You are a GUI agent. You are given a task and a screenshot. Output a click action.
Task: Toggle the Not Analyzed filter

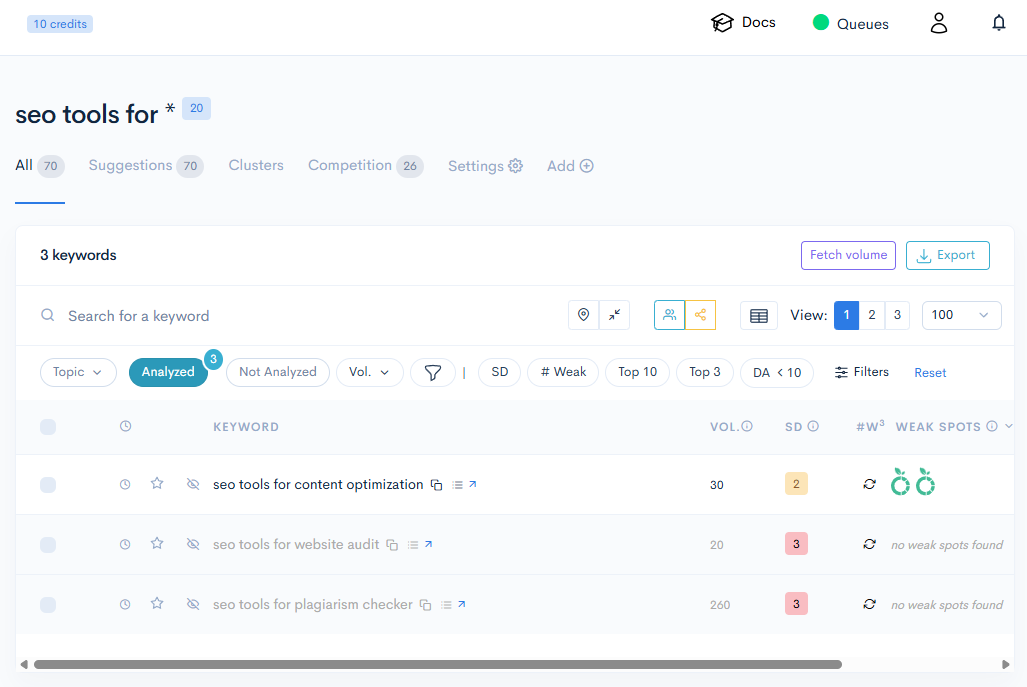tap(278, 372)
